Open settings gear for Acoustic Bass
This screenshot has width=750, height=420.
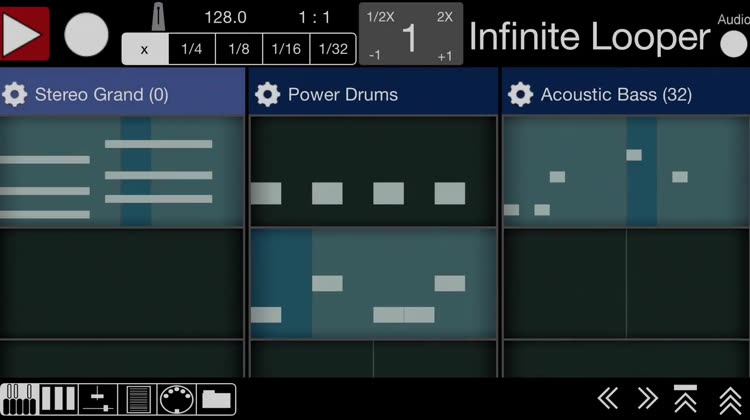[520, 94]
